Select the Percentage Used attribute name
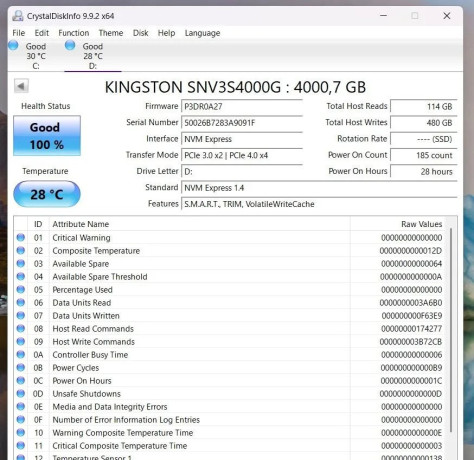The width and height of the screenshot is (474, 460). pyautogui.click(x=82, y=290)
